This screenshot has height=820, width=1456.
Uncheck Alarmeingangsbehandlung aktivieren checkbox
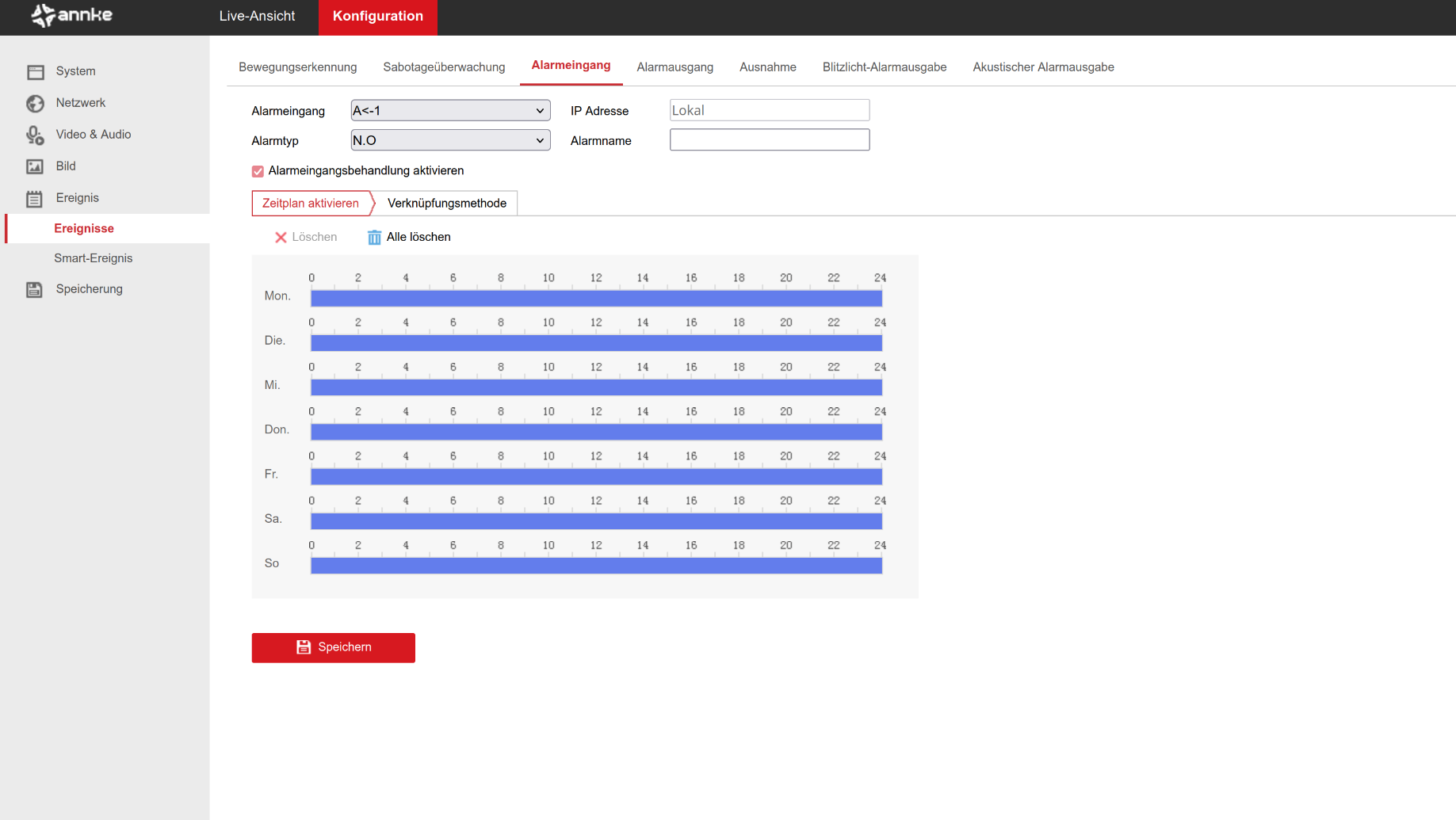[258, 171]
